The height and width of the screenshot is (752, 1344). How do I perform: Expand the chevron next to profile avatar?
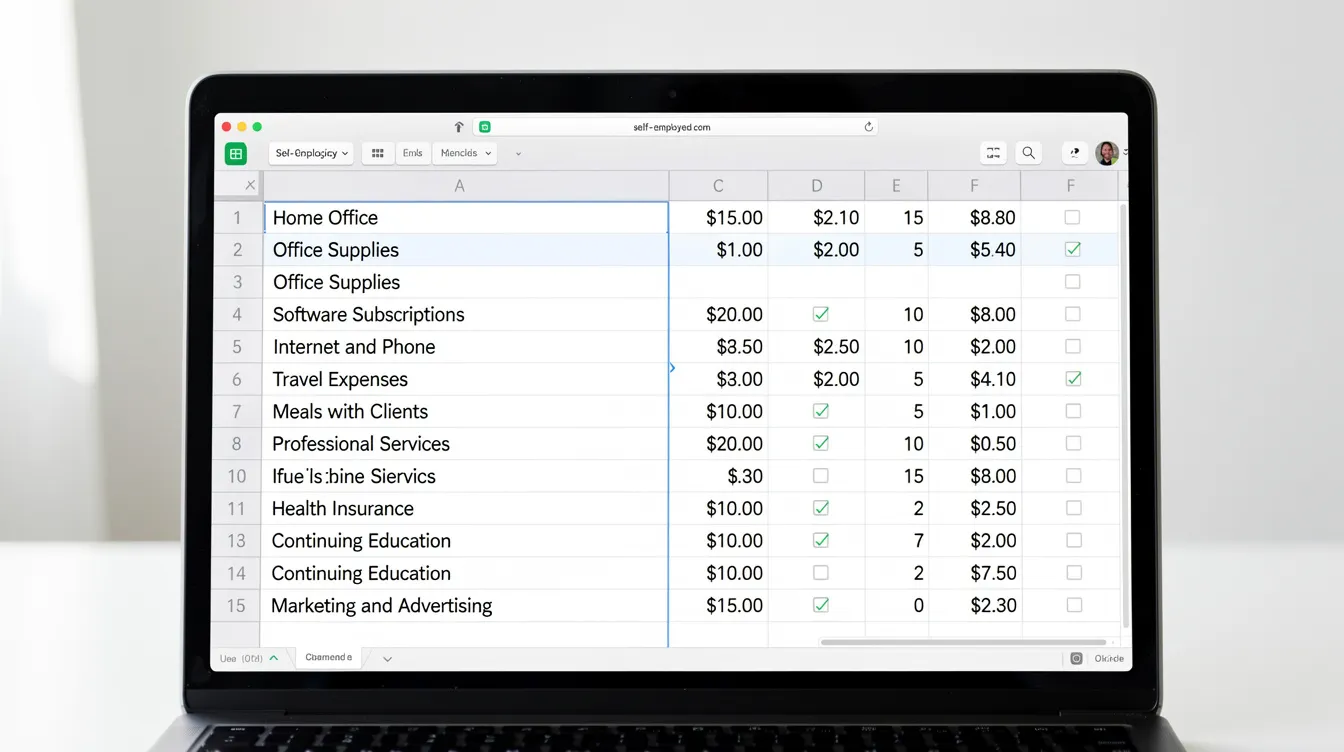point(1125,153)
